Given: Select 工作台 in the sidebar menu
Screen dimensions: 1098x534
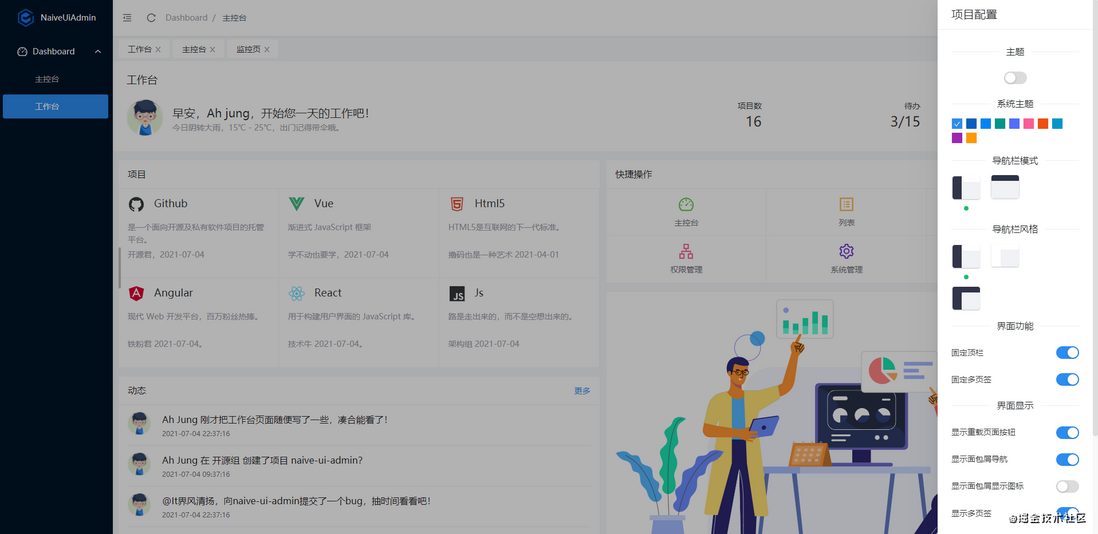Looking at the screenshot, I should coord(55,106).
